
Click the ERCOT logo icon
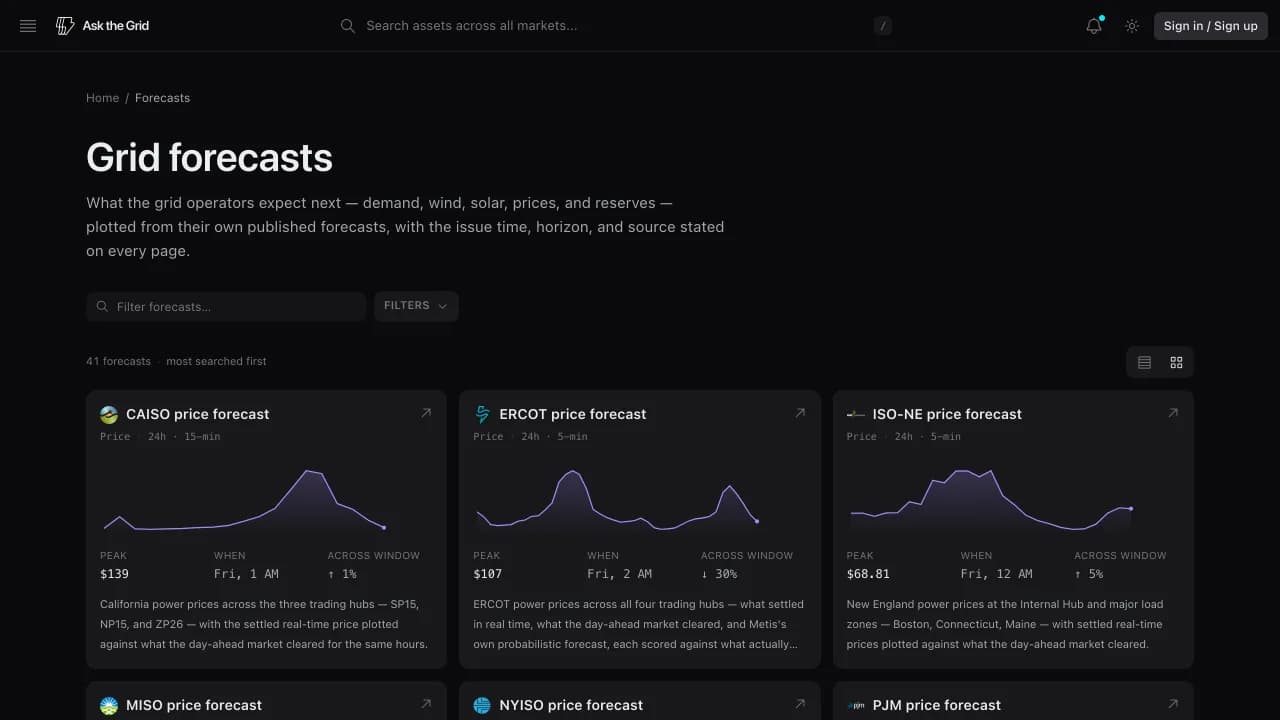[x=482, y=414]
